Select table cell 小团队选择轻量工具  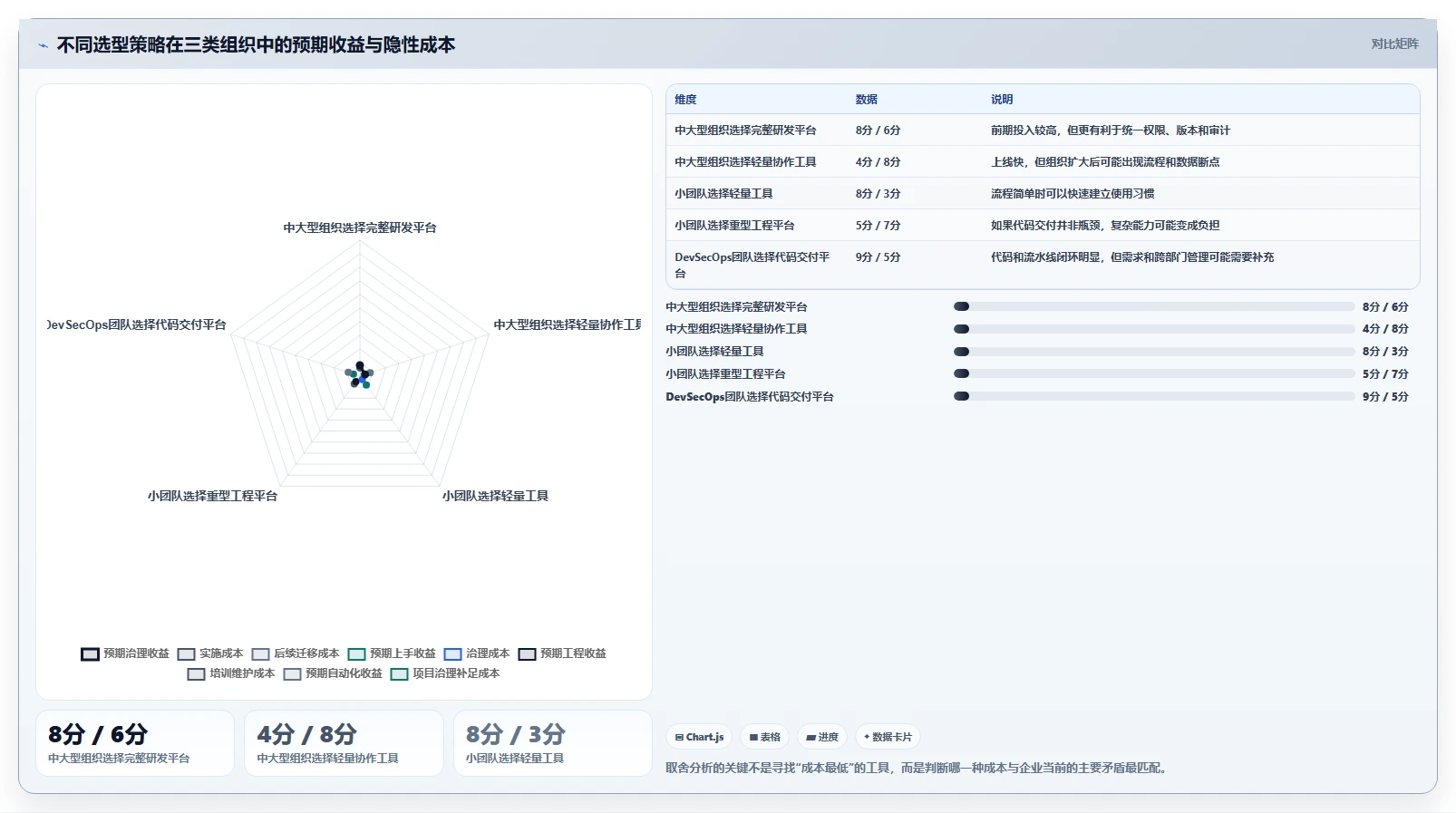tap(723, 194)
